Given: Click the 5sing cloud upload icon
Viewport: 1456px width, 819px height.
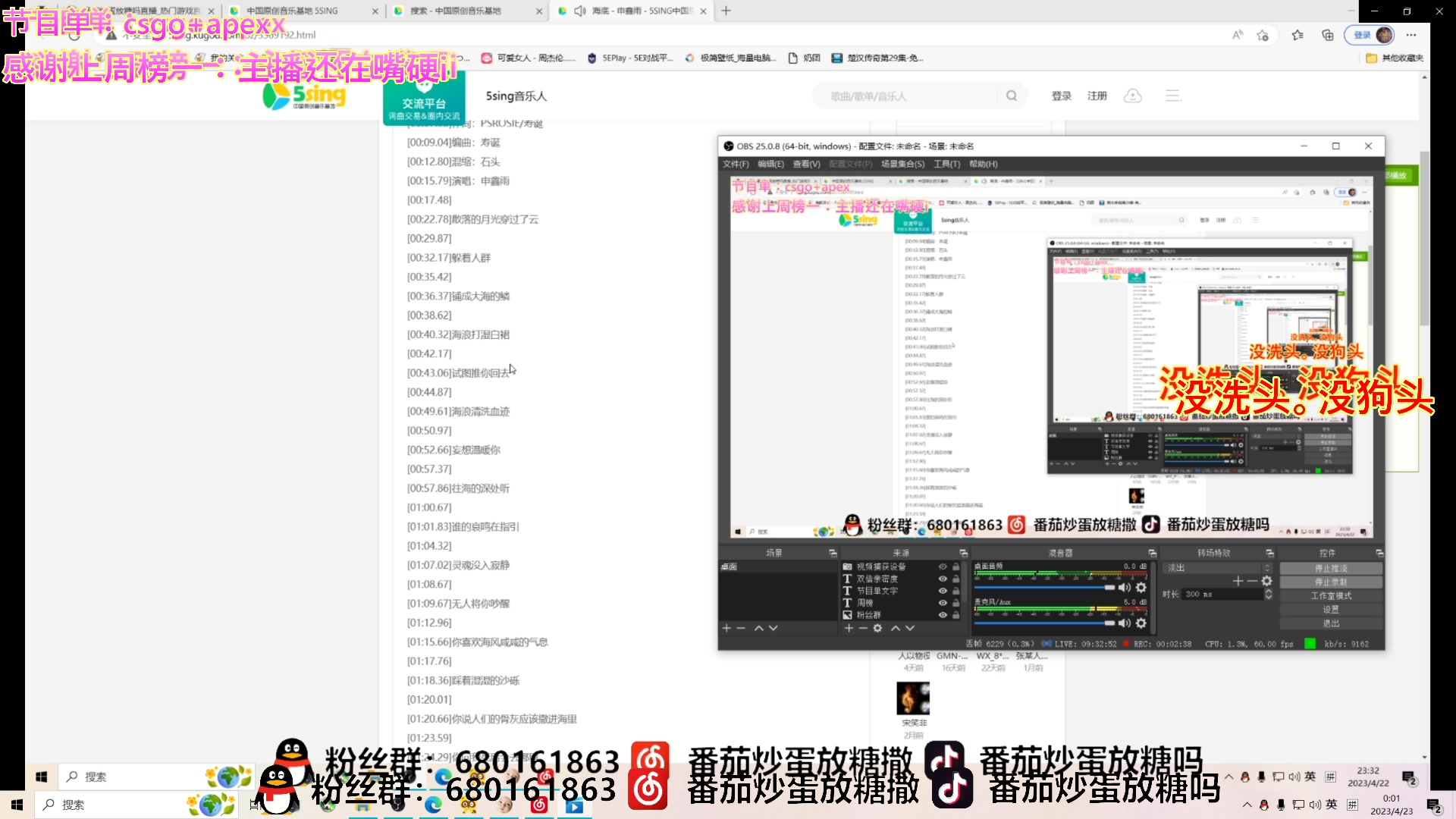Looking at the screenshot, I should pyautogui.click(x=1132, y=96).
